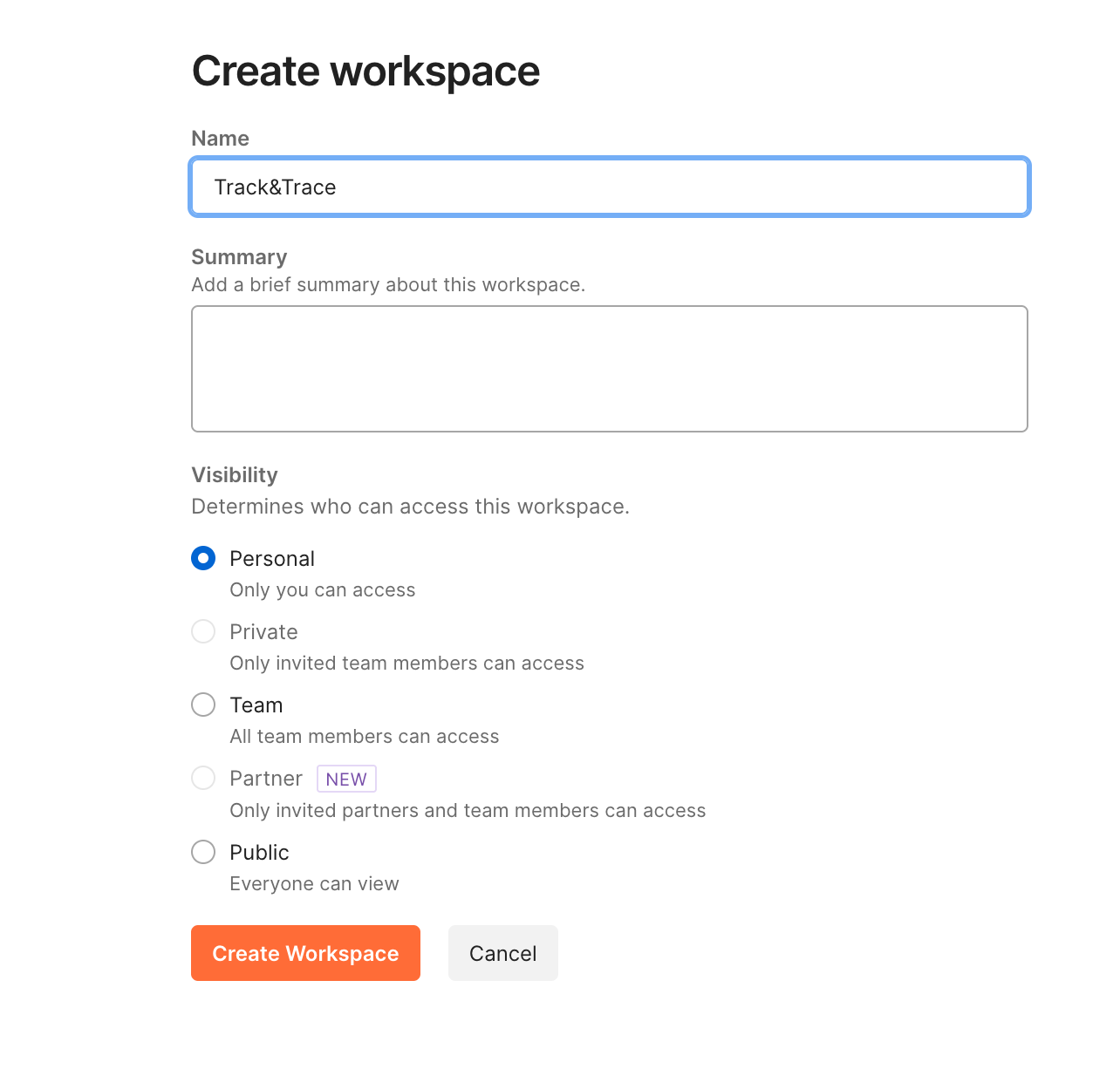Click the Summary section label
The image size is (1120, 1069).
pos(239,257)
